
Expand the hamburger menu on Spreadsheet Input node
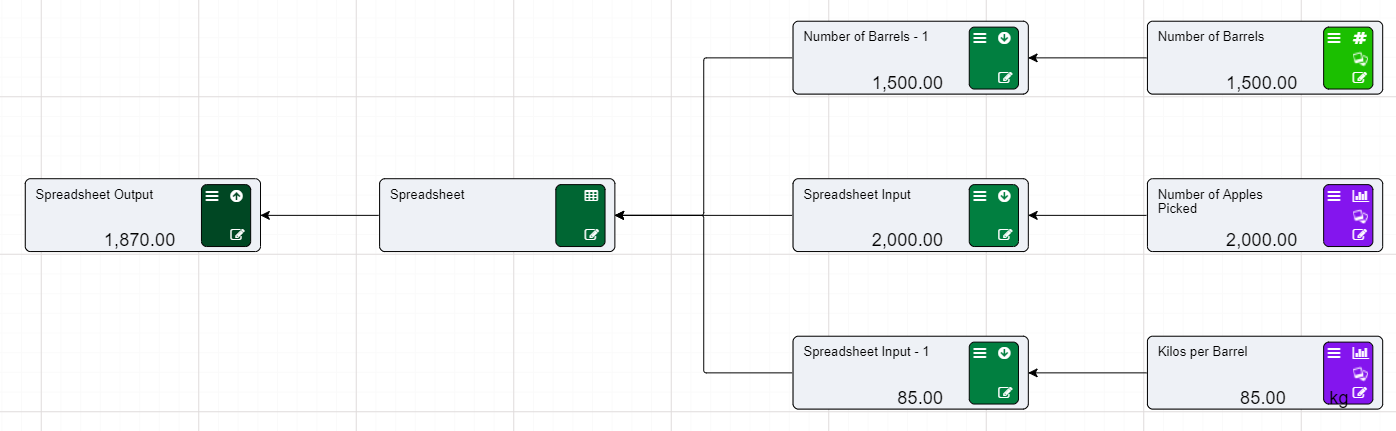(980, 196)
